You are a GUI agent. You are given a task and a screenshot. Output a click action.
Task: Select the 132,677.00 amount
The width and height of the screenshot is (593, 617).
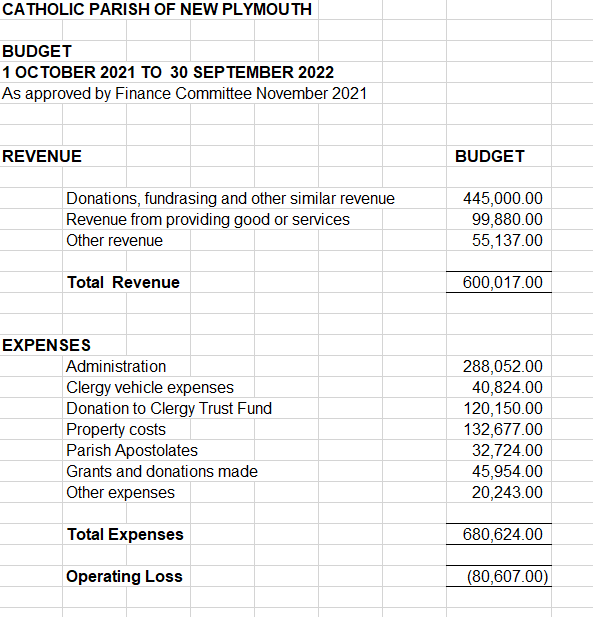(x=503, y=429)
